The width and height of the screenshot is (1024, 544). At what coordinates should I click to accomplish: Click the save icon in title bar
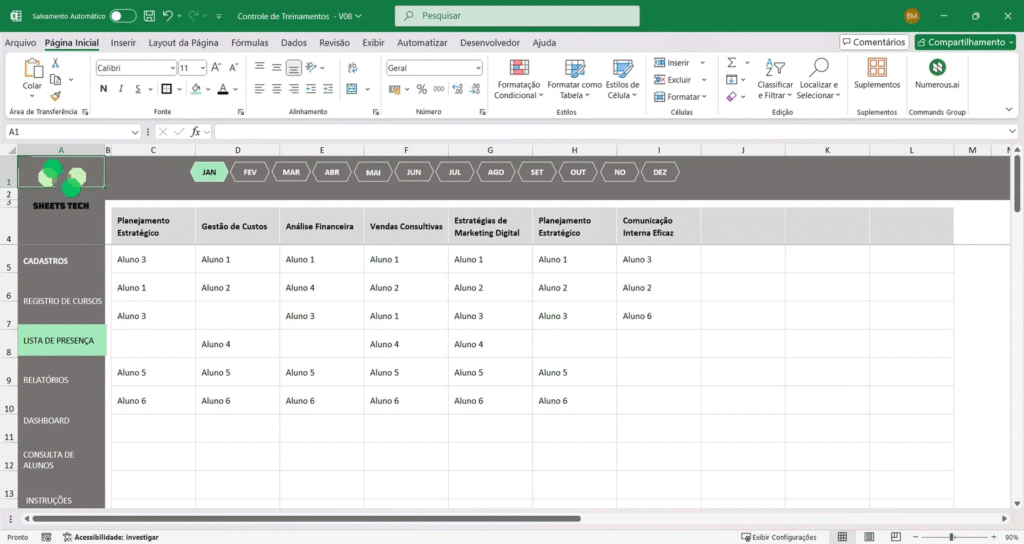click(x=149, y=16)
